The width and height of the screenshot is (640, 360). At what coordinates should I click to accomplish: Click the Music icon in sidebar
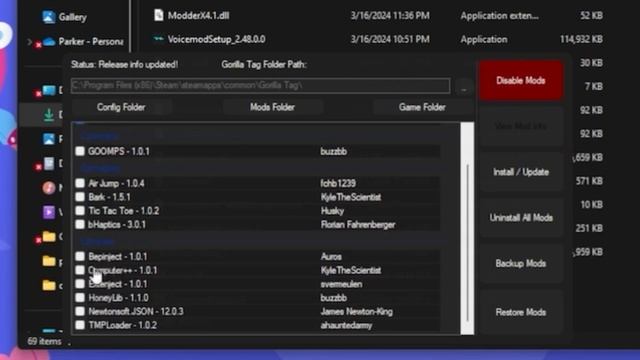tap(49, 188)
